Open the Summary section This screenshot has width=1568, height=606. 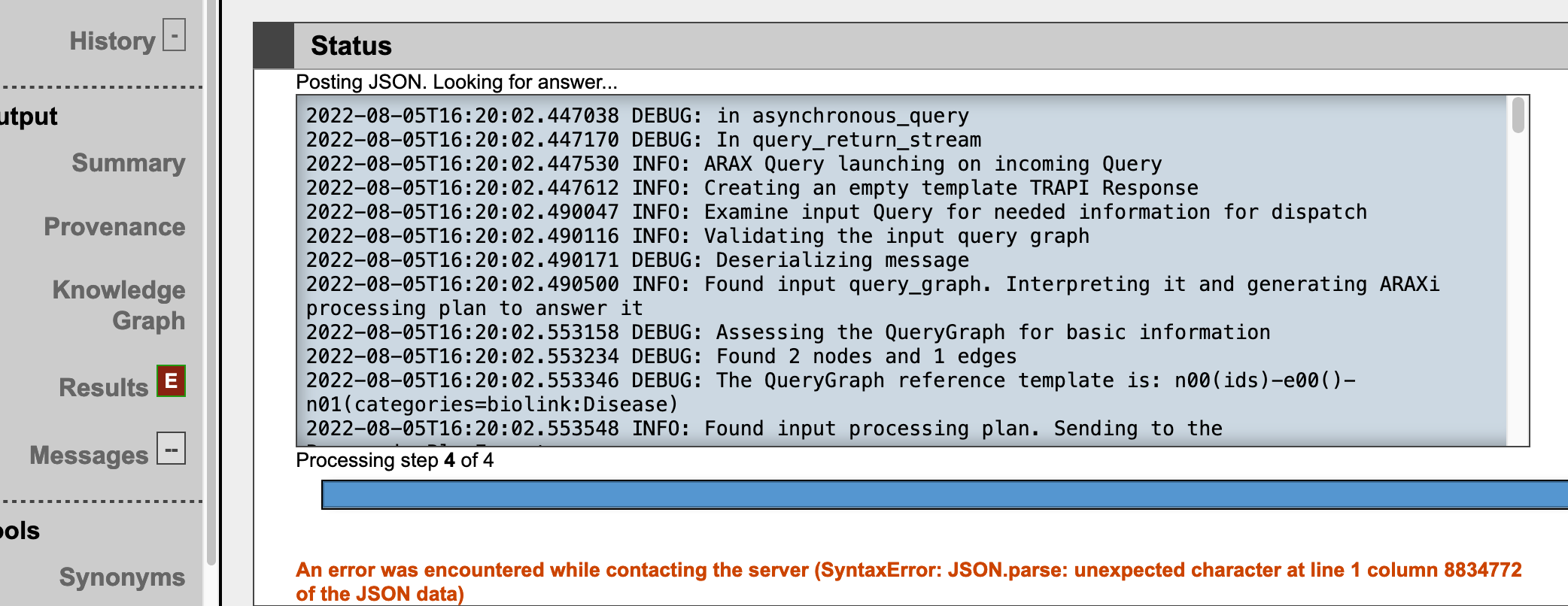click(129, 163)
